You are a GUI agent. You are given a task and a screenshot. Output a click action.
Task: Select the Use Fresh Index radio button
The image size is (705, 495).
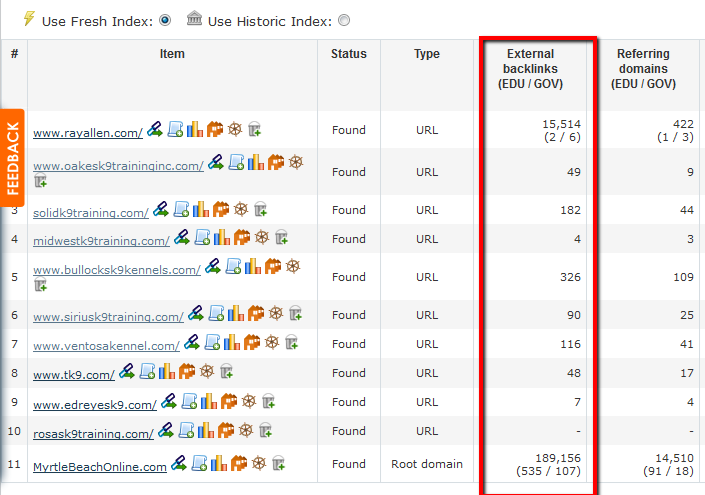pos(165,21)
